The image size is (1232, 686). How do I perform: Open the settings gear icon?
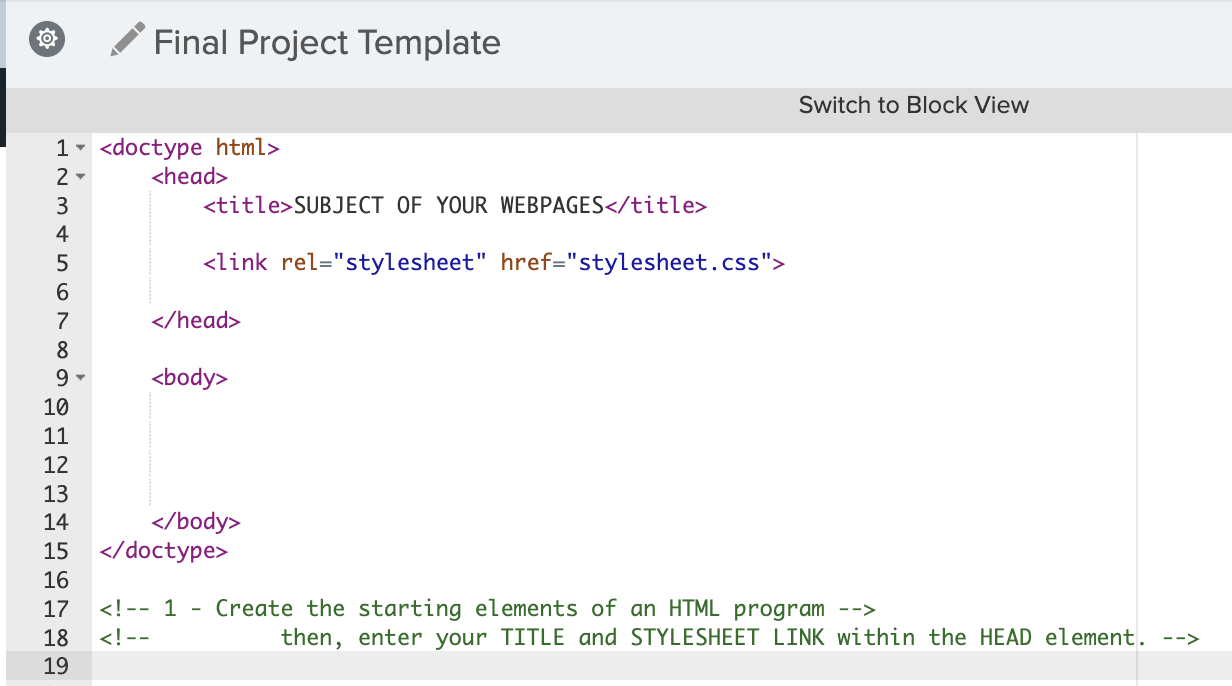(46, 40)
